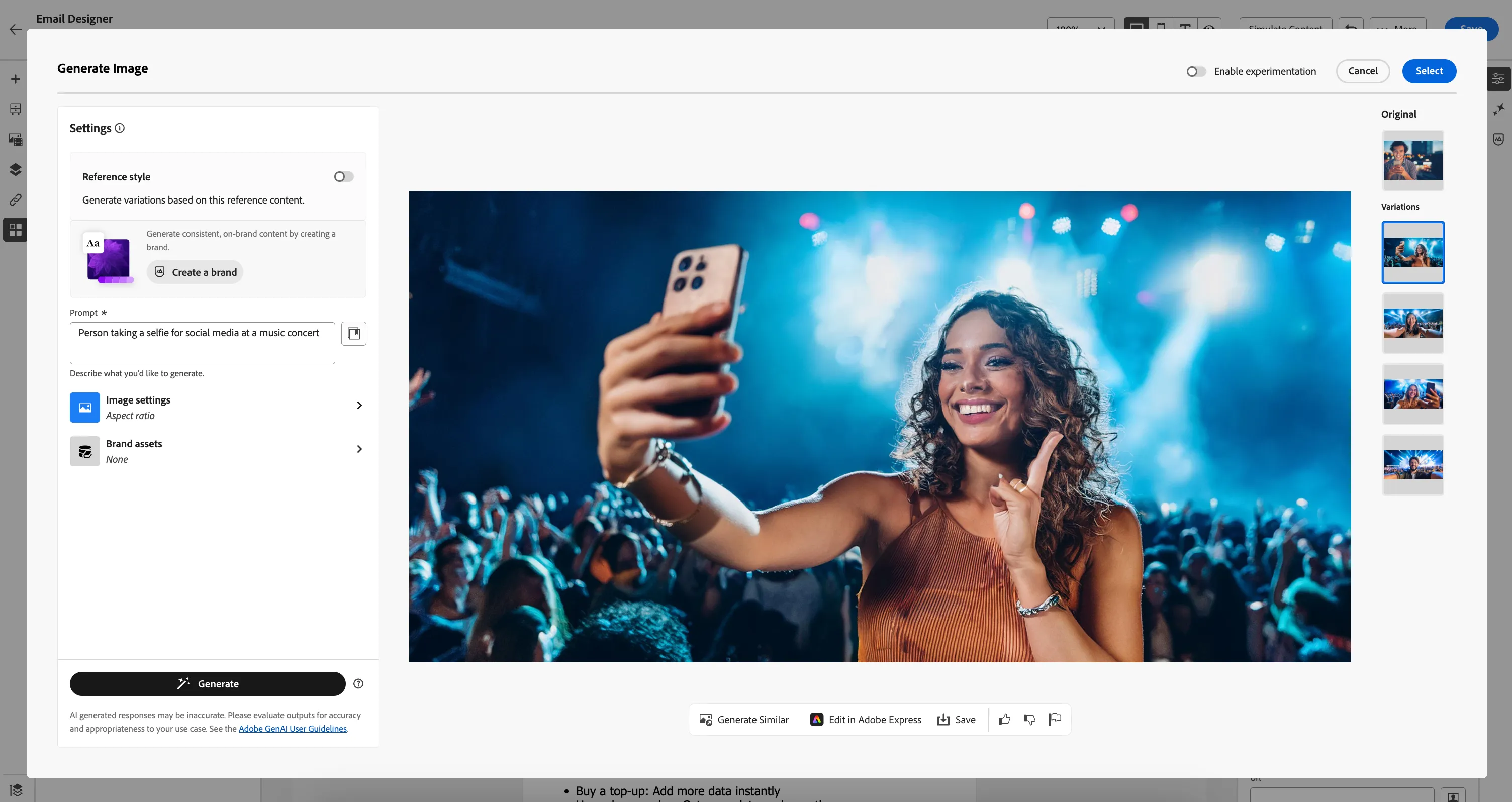The image size is (1512, 802).
Task: Toggle Enable experimentation switch
Action: click(1196, 71)
